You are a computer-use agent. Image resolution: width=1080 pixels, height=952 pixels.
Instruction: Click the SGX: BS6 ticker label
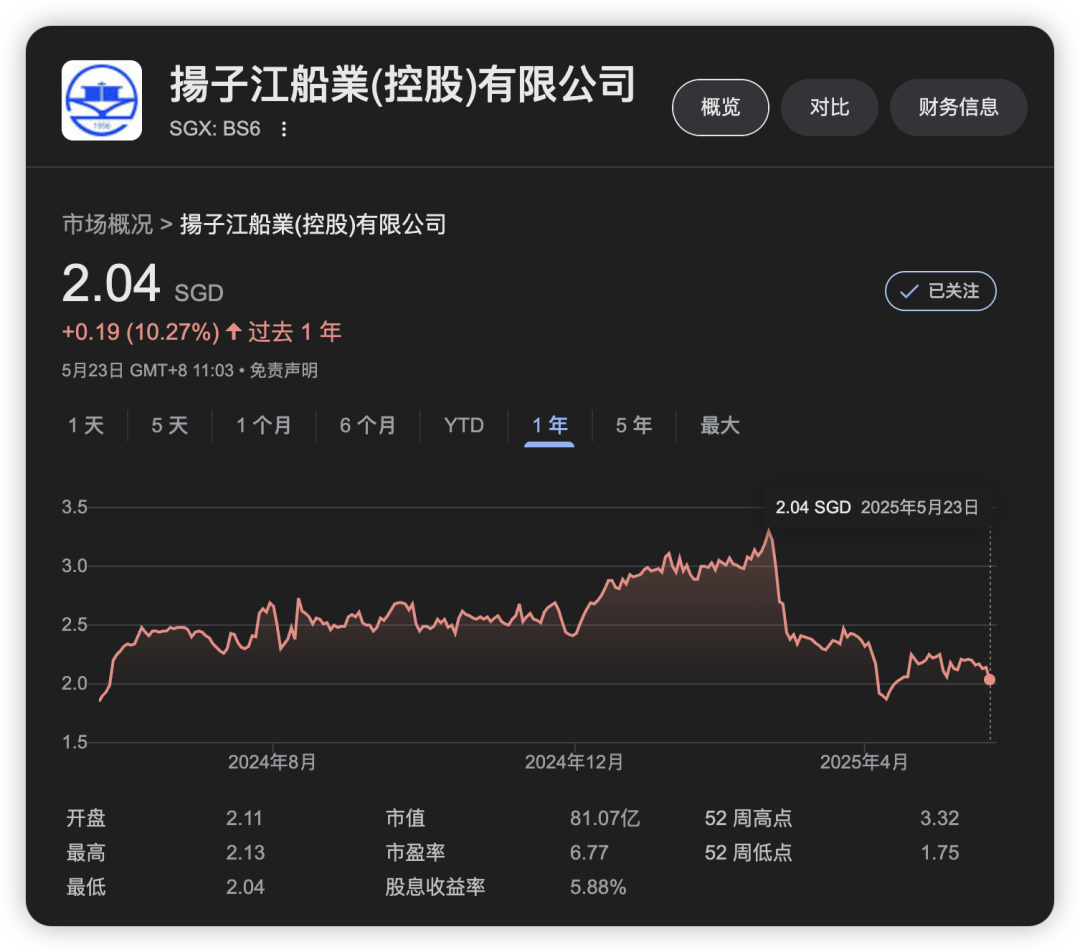[x=215, y=129]
